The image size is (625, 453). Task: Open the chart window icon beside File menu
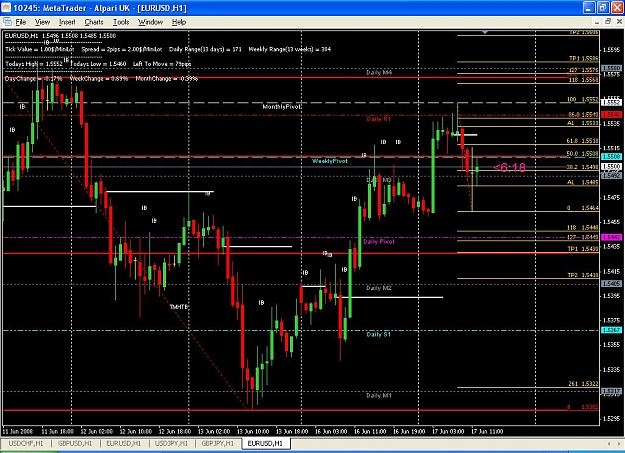click(7, 22)
